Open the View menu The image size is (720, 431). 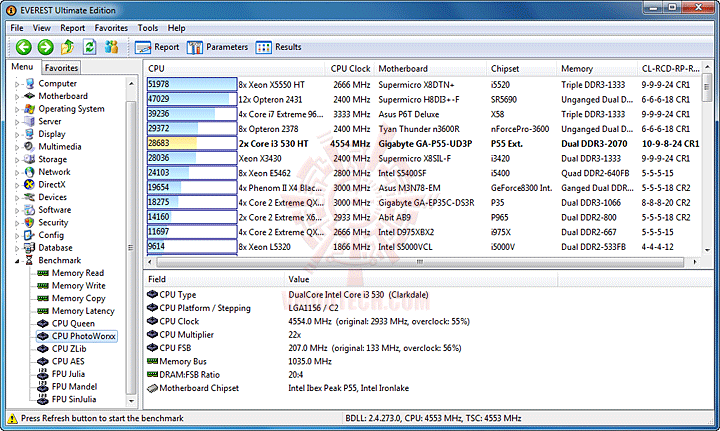pyautogui.click(x=42, y=28)
